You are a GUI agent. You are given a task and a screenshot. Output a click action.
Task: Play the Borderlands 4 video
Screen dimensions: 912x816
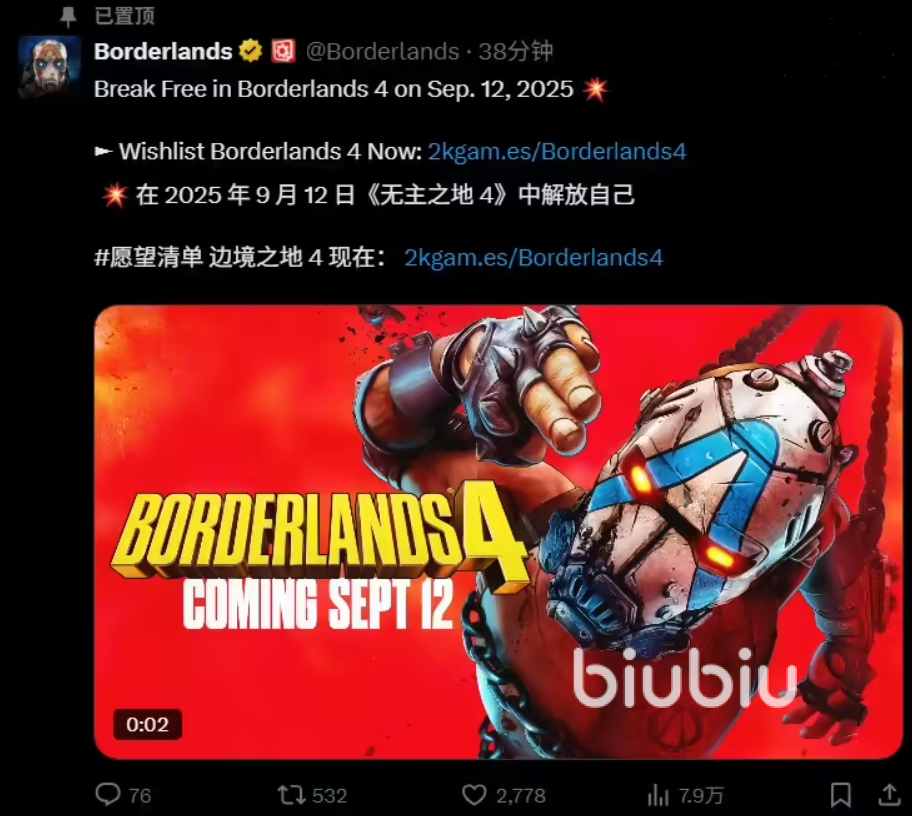pyautogui.click(x=498, y=532)
